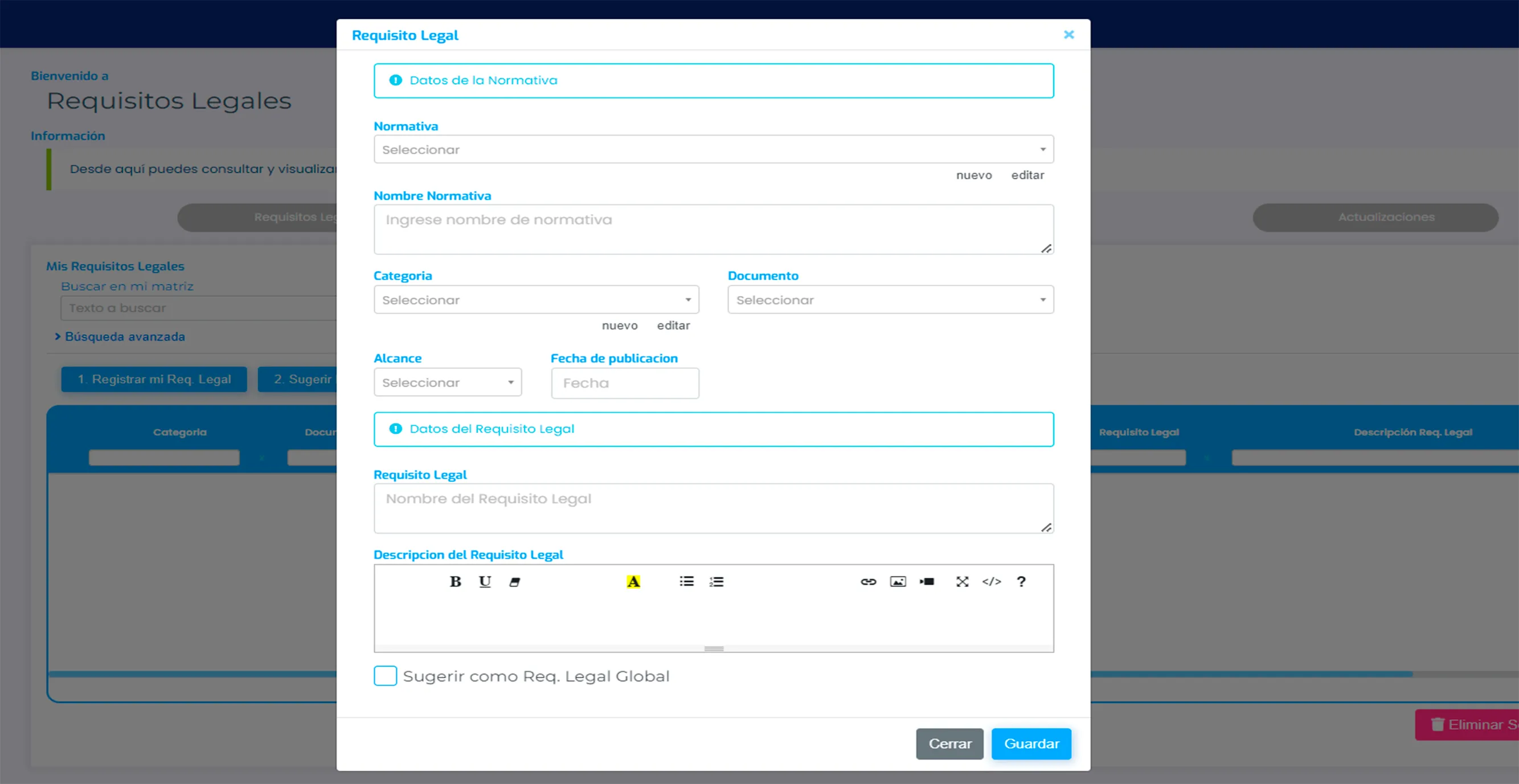
Task: Open the Normativa dropdown
Action: coord(714,150)
